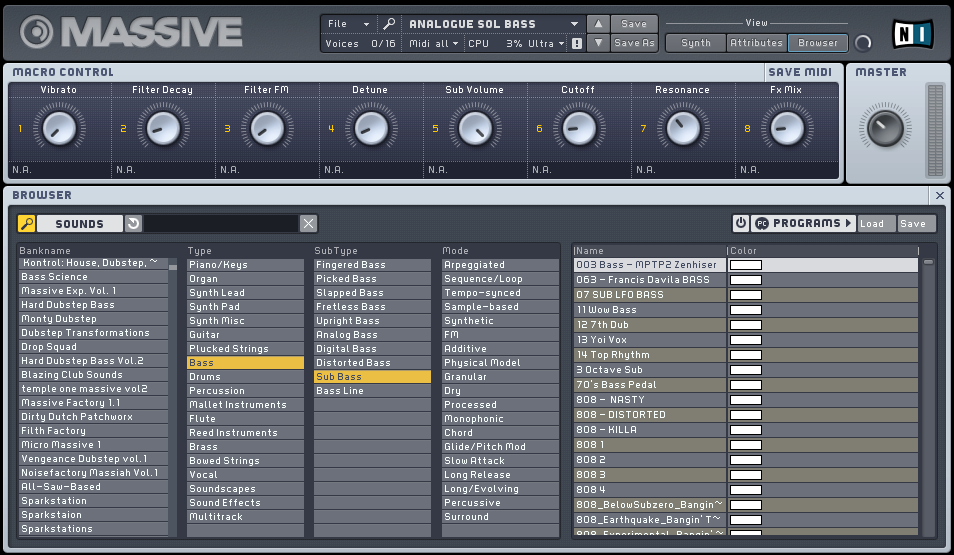Go to previous preset with up arrow
Viewport: 954px width, 555px height.
pyautogui.click(x=598, y=24)
